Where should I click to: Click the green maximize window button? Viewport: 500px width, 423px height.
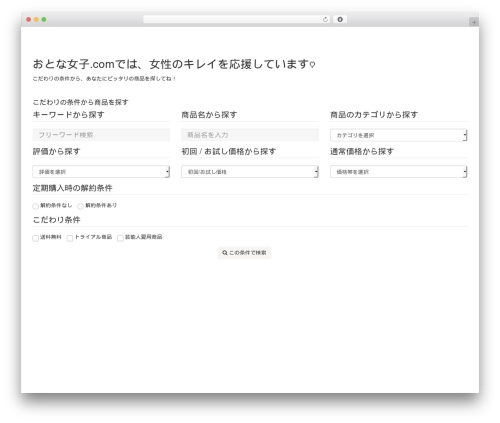pos(44,20)
